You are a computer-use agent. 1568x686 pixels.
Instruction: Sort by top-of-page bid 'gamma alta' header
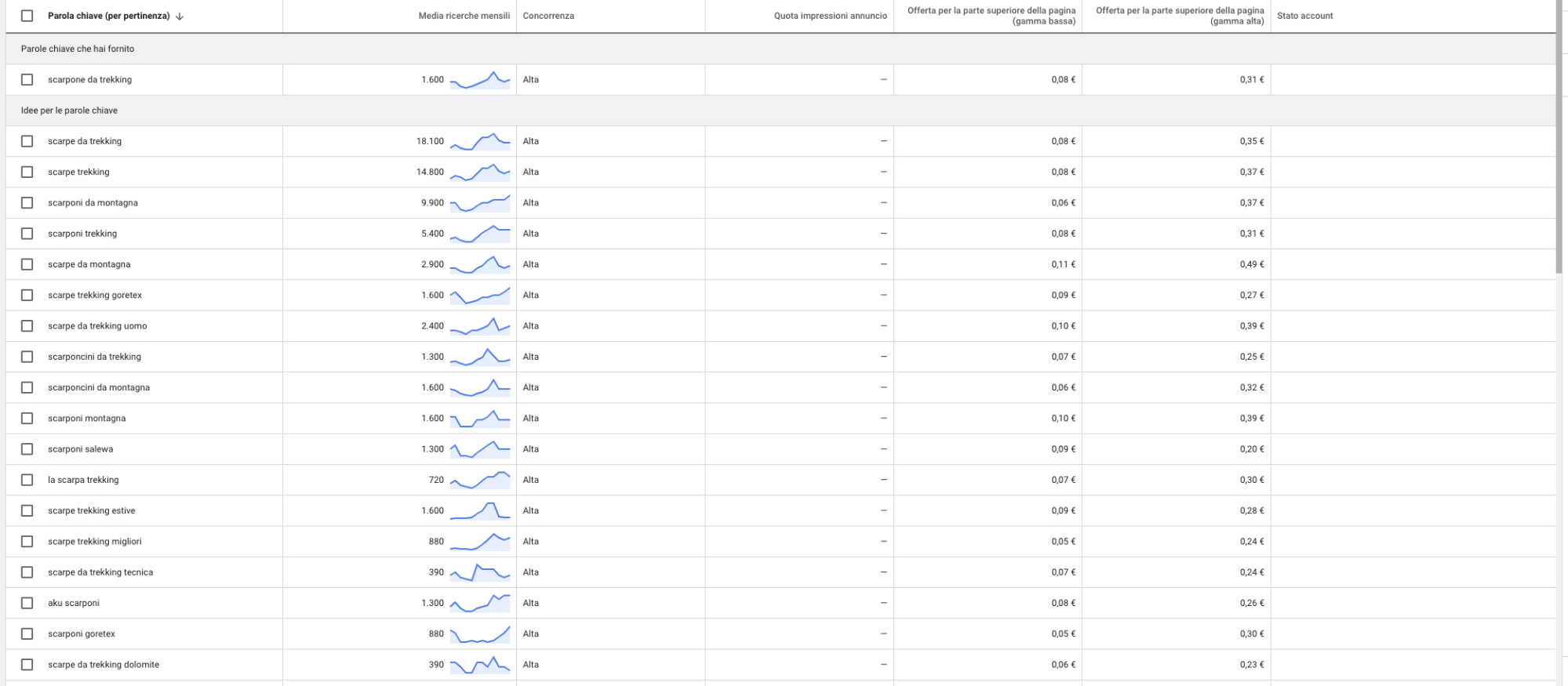(x=1180, y=16)
